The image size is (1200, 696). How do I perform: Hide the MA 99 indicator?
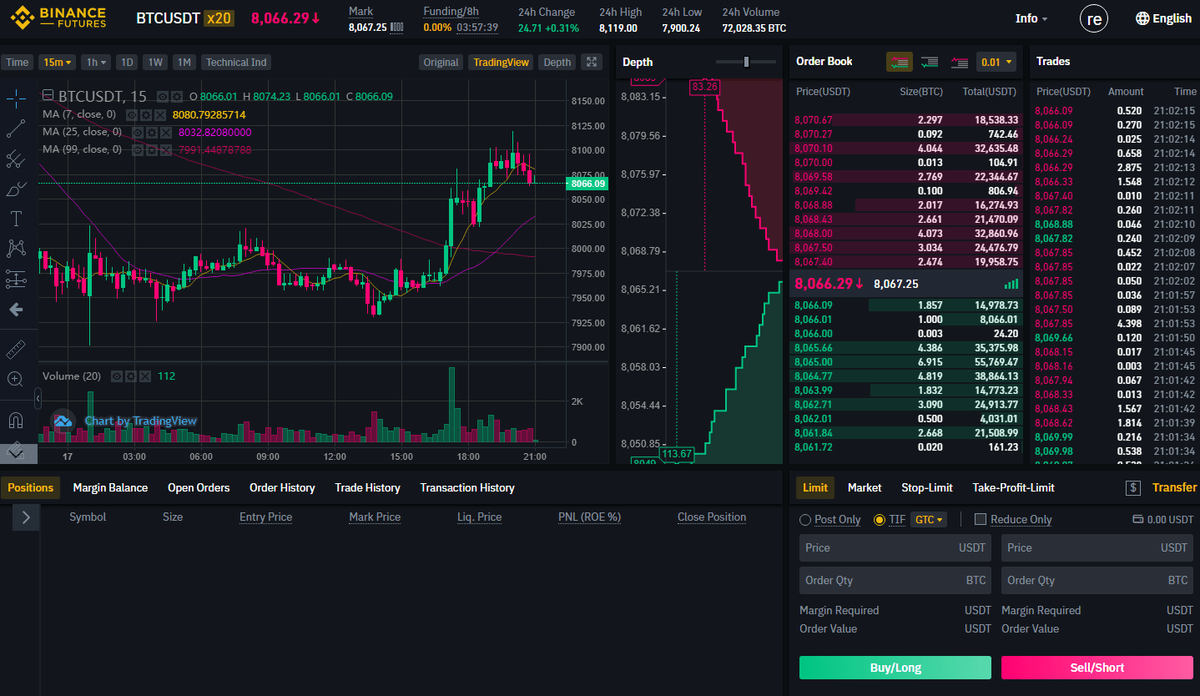137,149
